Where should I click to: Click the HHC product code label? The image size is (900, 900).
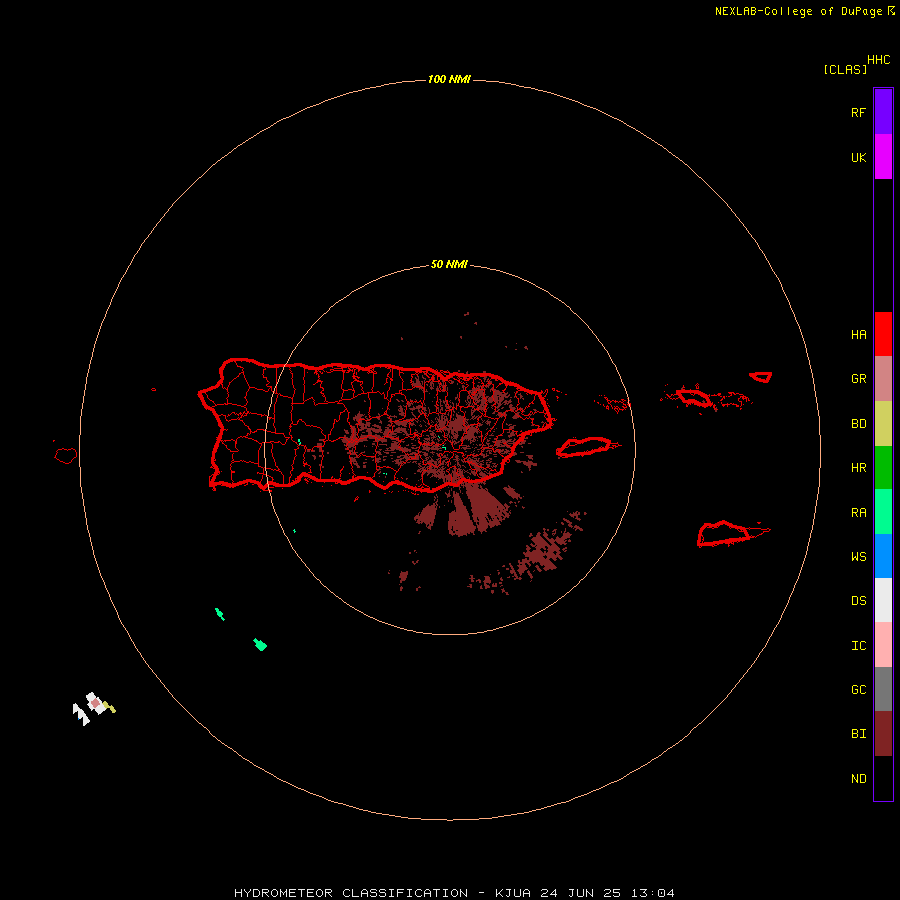point(879,60)
